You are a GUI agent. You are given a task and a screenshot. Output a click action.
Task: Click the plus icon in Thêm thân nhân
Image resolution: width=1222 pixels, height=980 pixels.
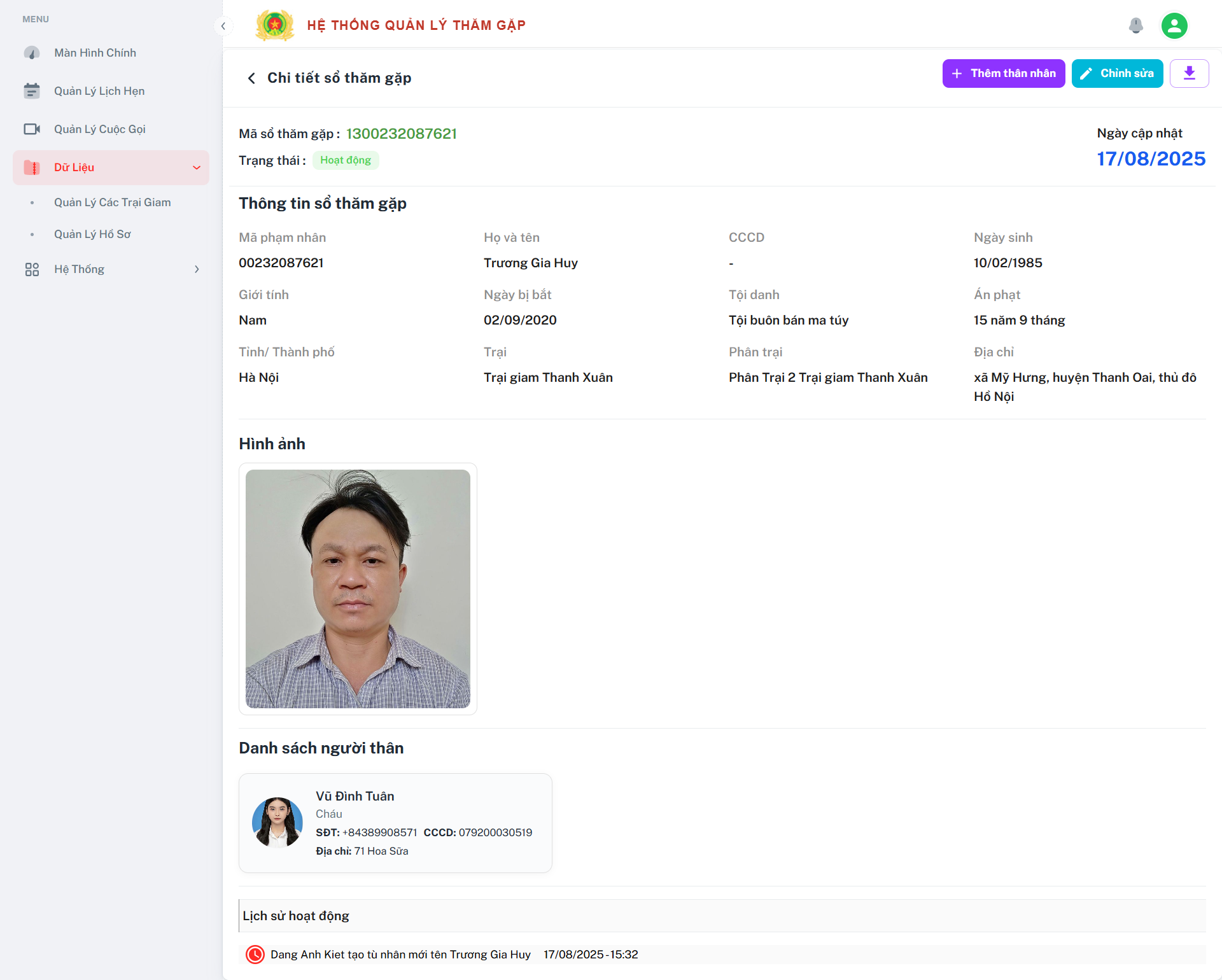pos(957,74)
